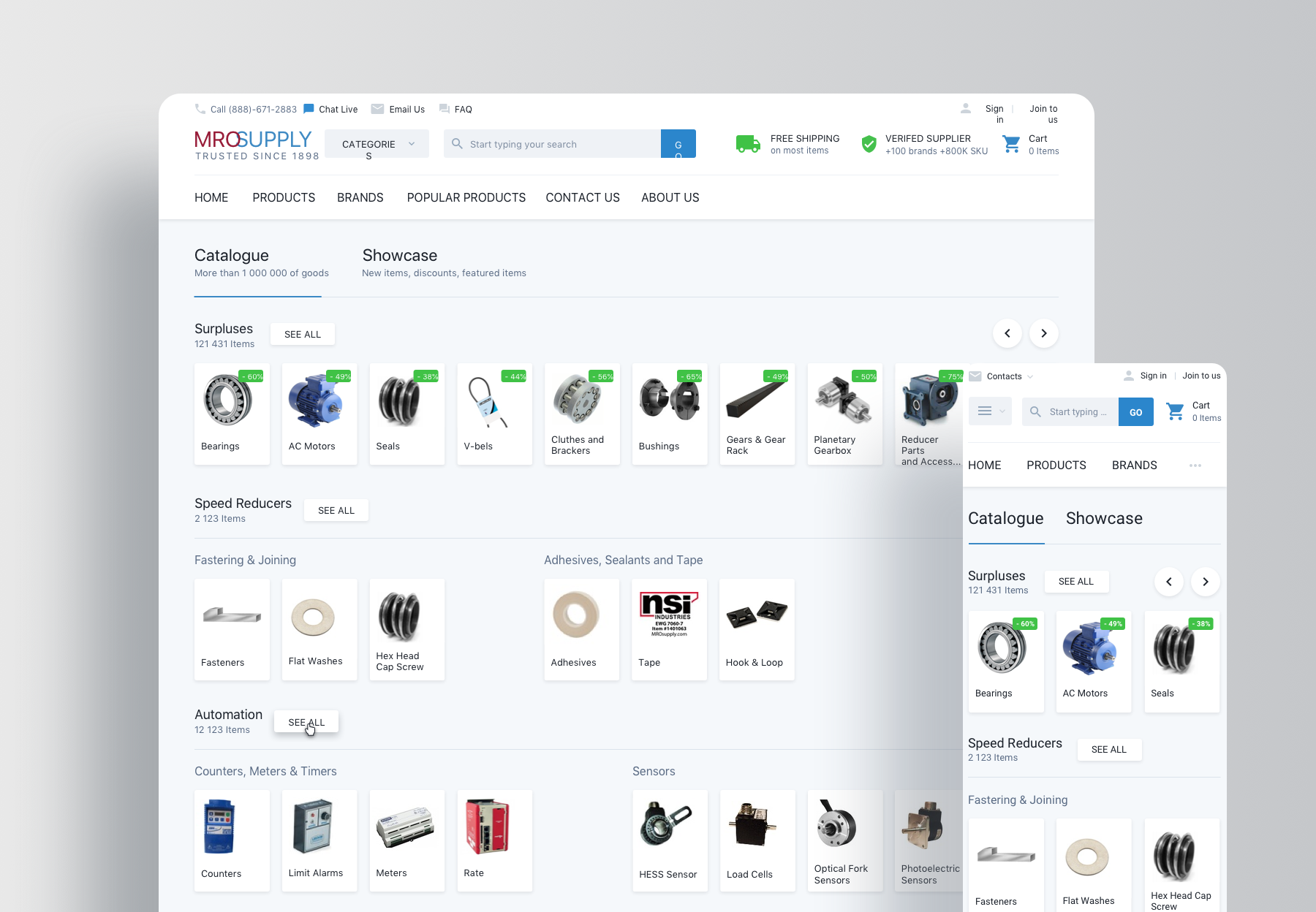Click the GO button in mobile panel search
This screenshot has height=912, width=1316.
click(1135, 412)
